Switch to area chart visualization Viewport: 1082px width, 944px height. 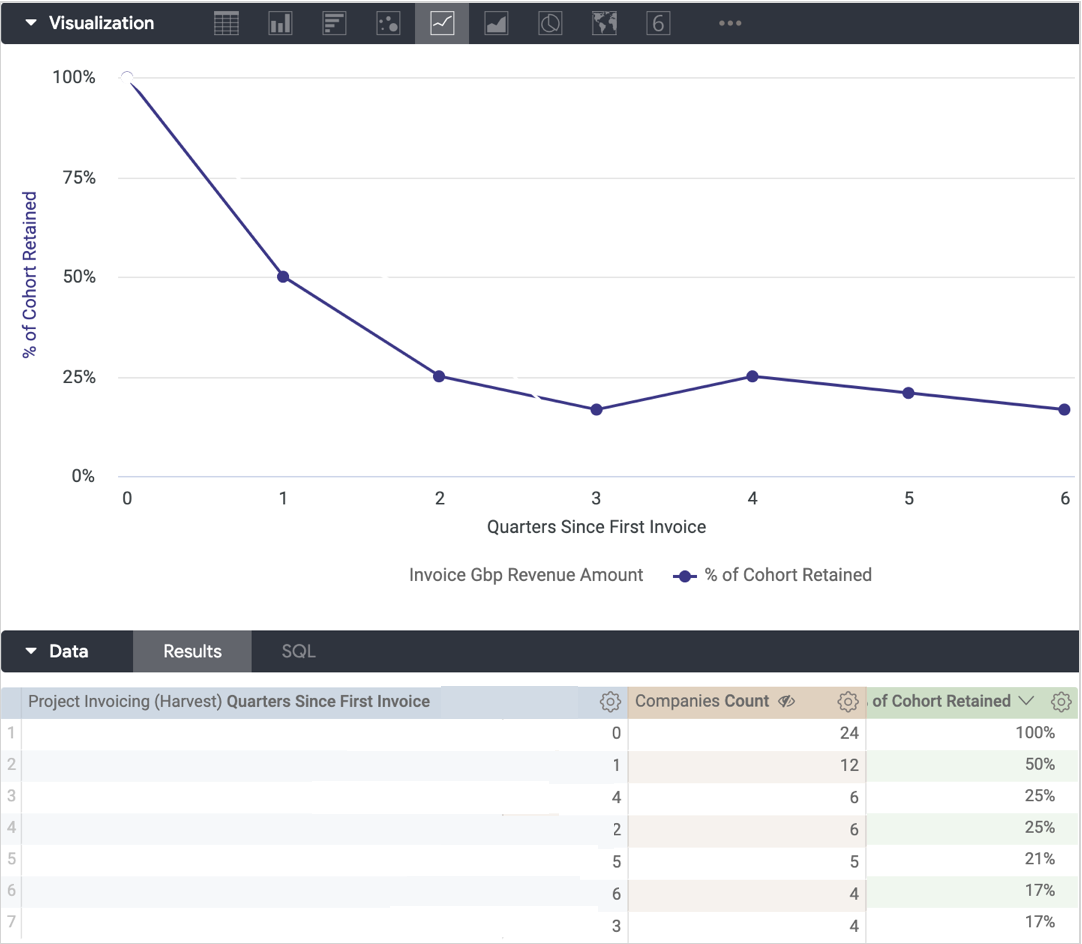496,23
